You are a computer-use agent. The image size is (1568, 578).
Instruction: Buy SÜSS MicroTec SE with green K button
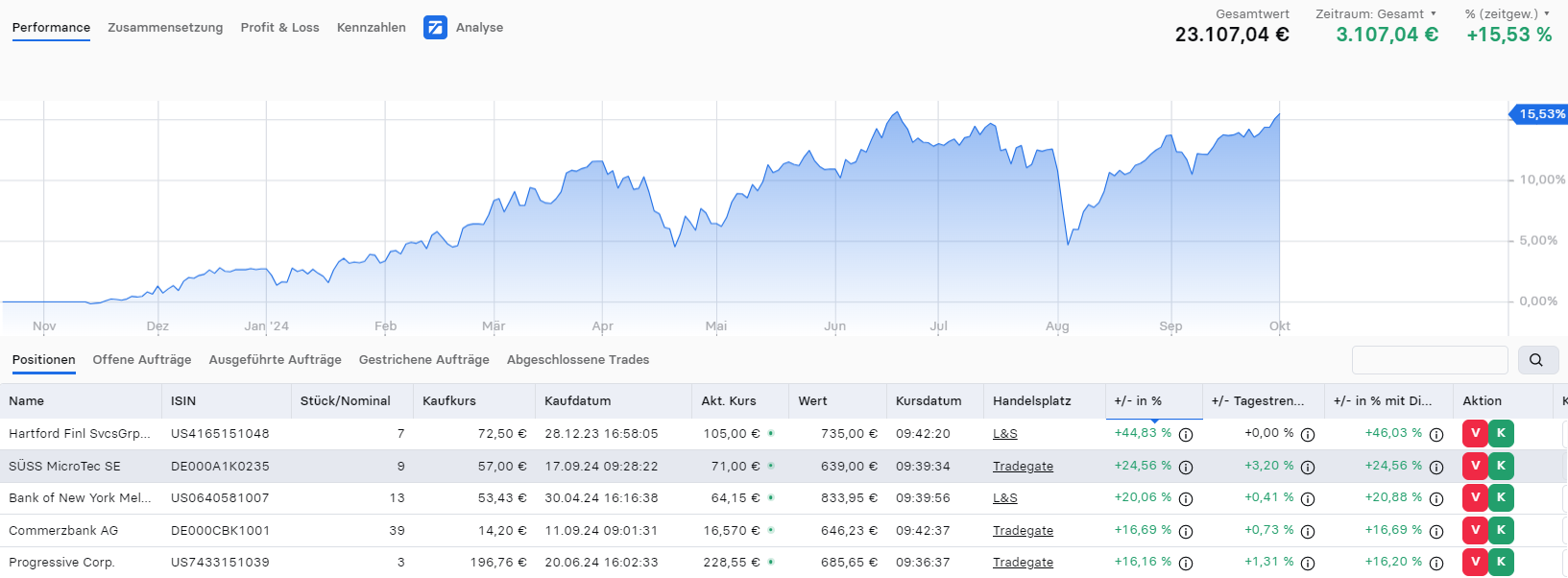[1501, 466]
